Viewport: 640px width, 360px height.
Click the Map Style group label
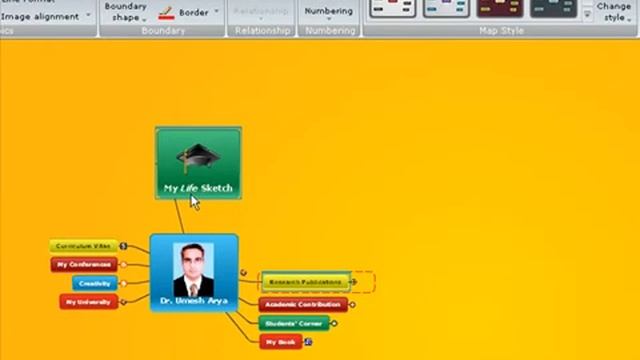tap(501, 31)
